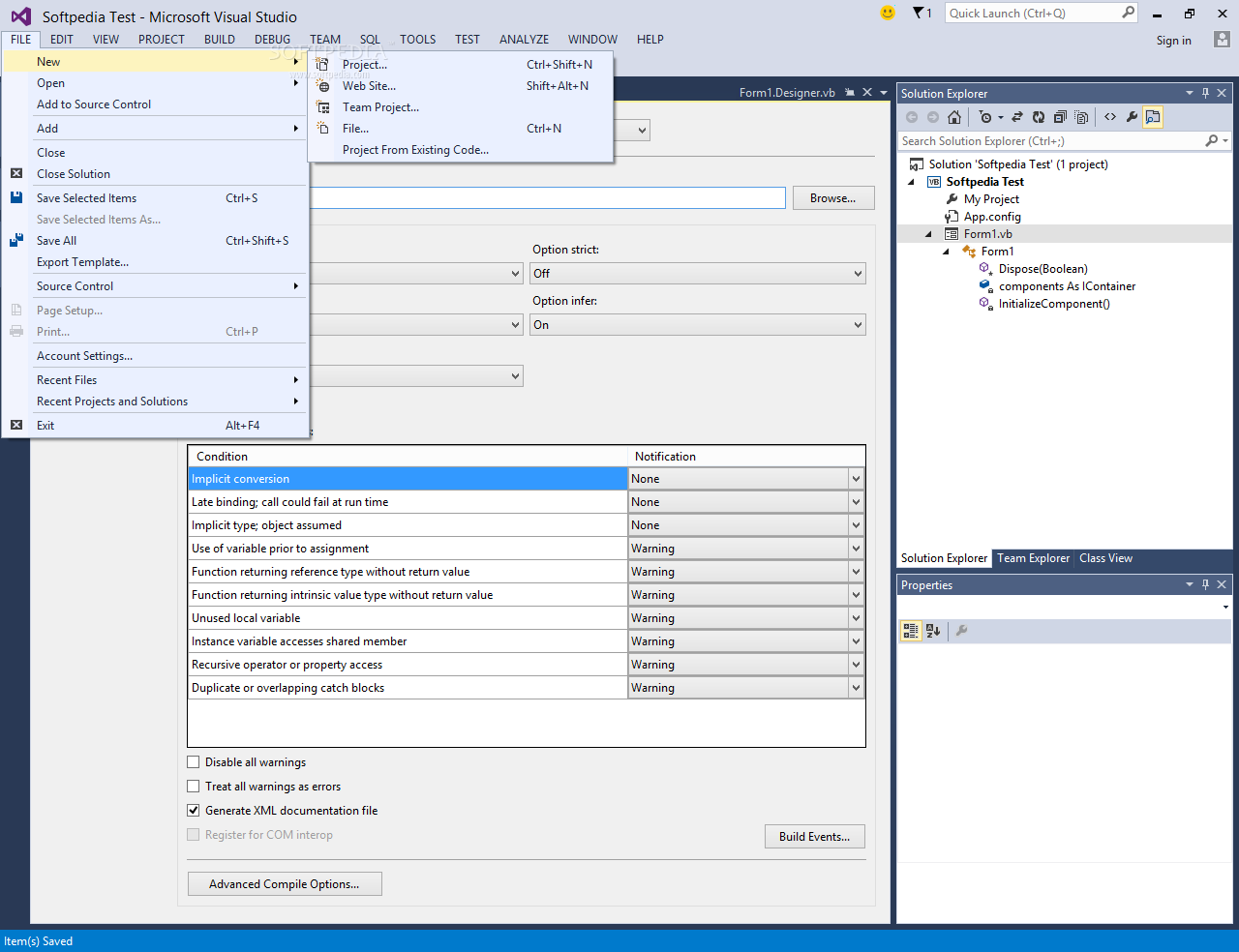Viewport: 1239px width, 952px height.
Task: Click the Property Pages wrench in Properties
Action: [961, 631]
